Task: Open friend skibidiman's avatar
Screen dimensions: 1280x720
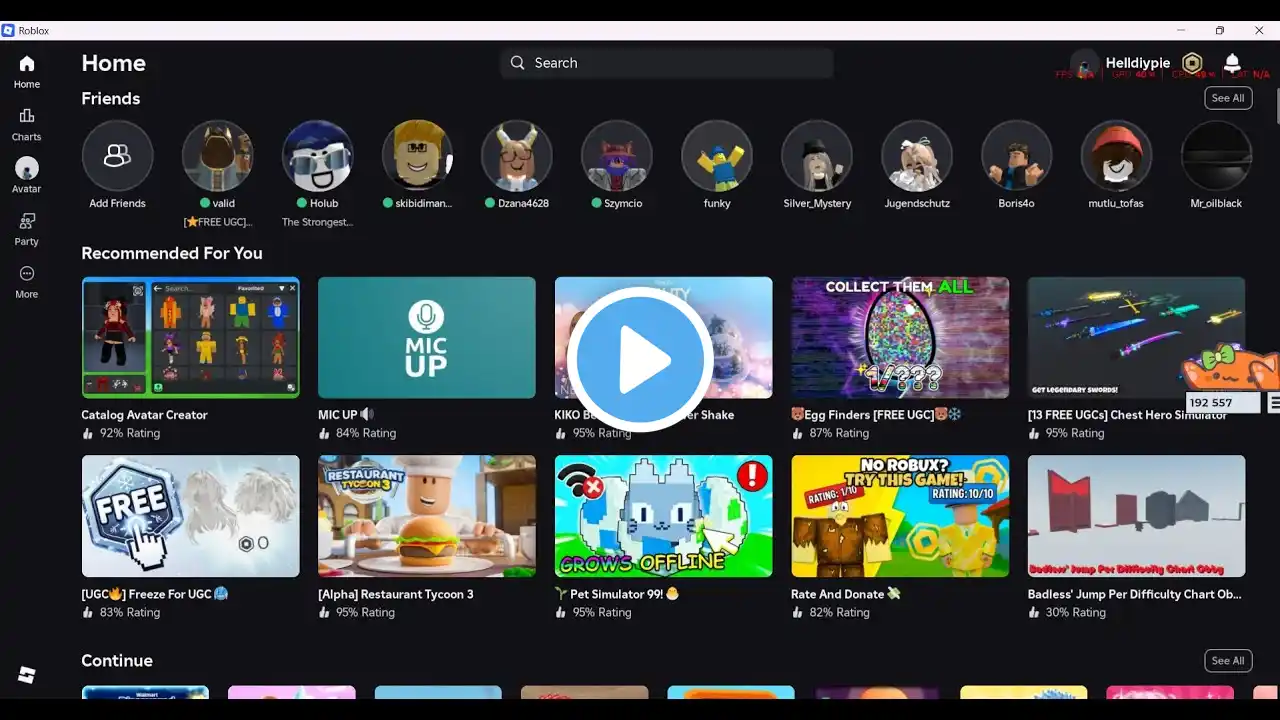Action: point(417,156)
